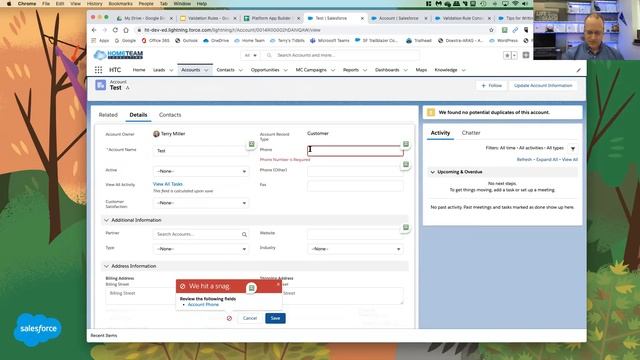The height and width of the screenshot is (360, 640).
Task: Bookmark this page with the star icon
Action: (x=491, y=30)
